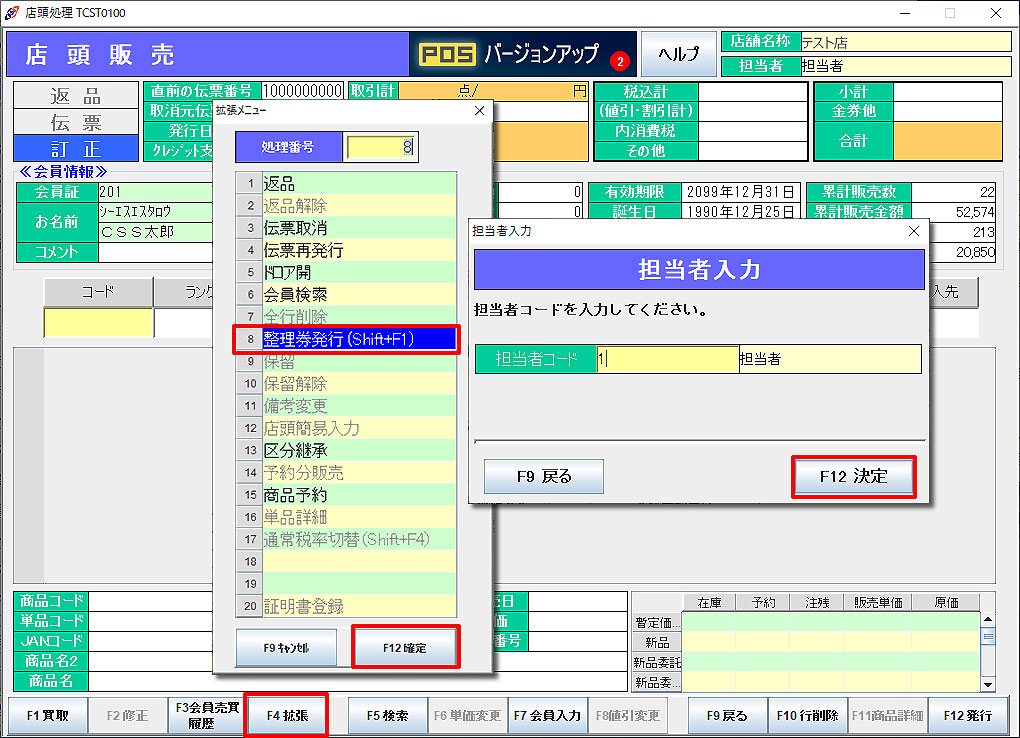Click F9 戻る in 担当者入力 dialog
The height and width of the screenshot is (738, 1020).
pyautogui.click(x=544, y=477)
